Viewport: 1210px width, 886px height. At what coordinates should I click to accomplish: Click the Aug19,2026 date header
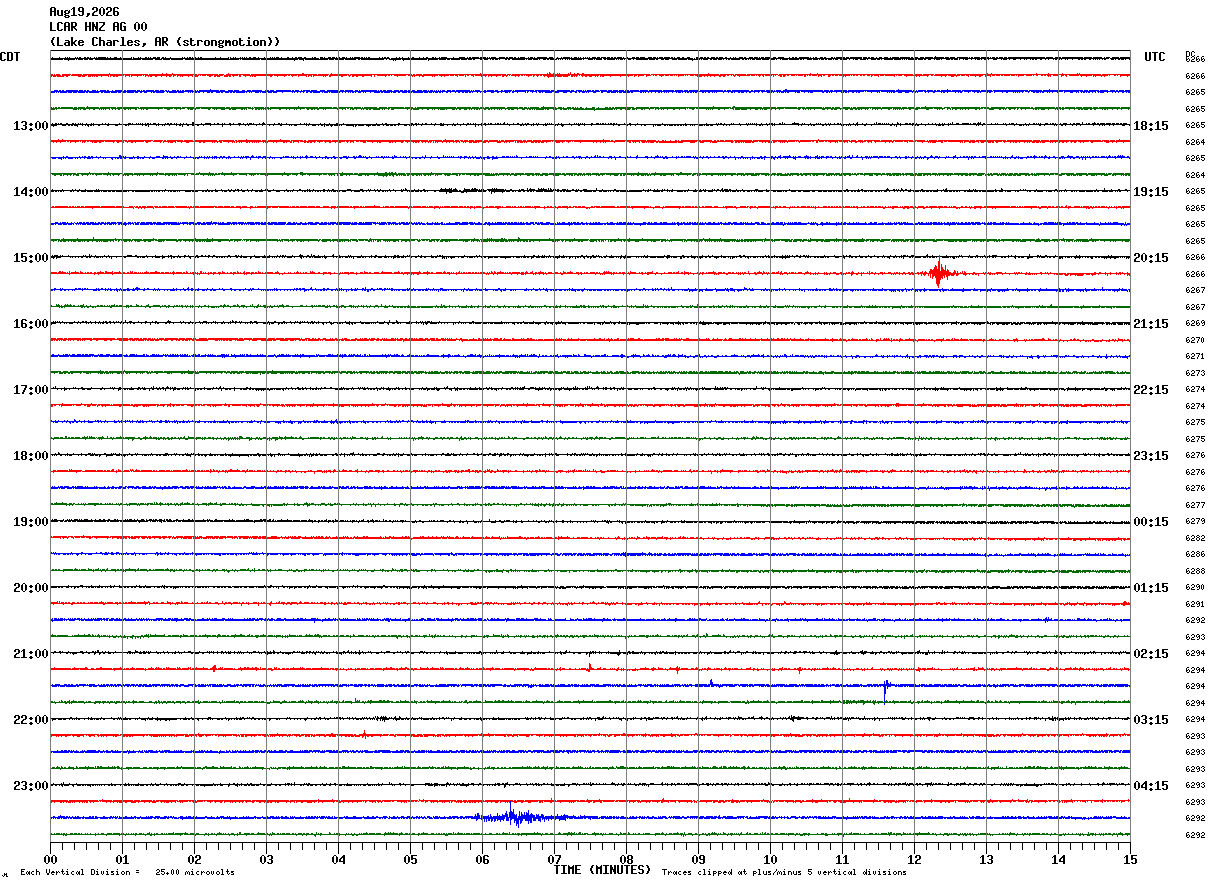[x=84, y=12]
